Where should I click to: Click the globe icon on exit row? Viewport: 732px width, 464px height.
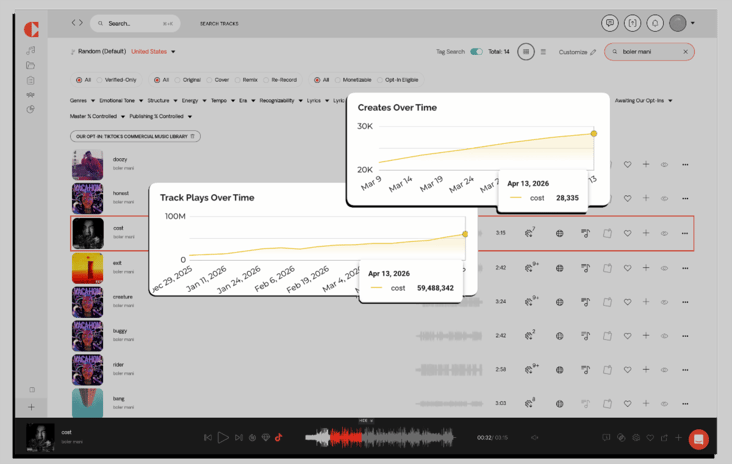pyautogui.click(x=559, y=268)
